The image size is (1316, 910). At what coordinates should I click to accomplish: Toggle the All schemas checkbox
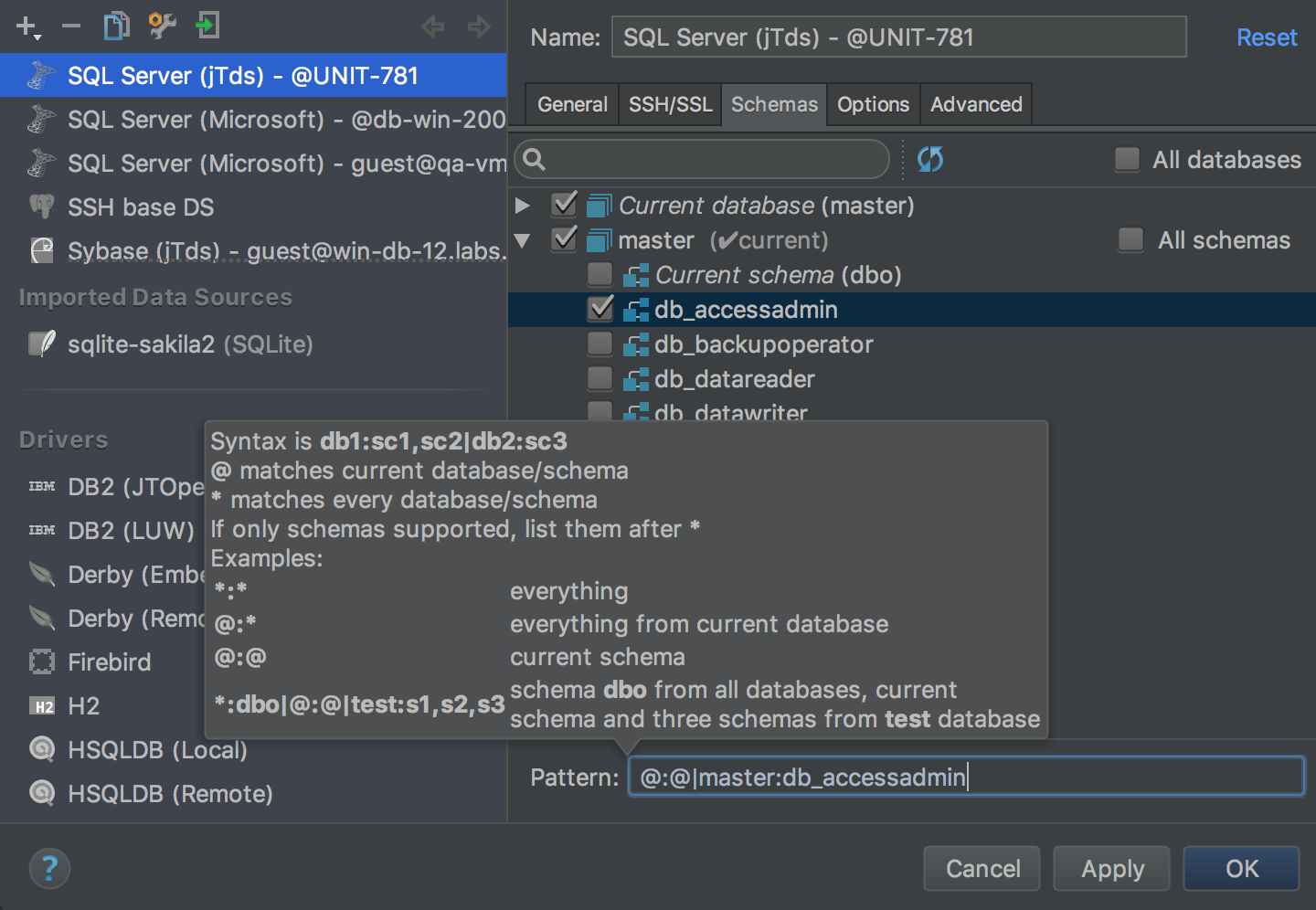point(1130,240)
